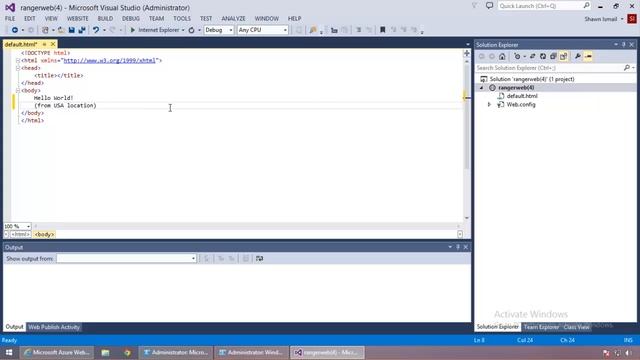Click the <body> breadcrumb tag button

coord(44,234)
